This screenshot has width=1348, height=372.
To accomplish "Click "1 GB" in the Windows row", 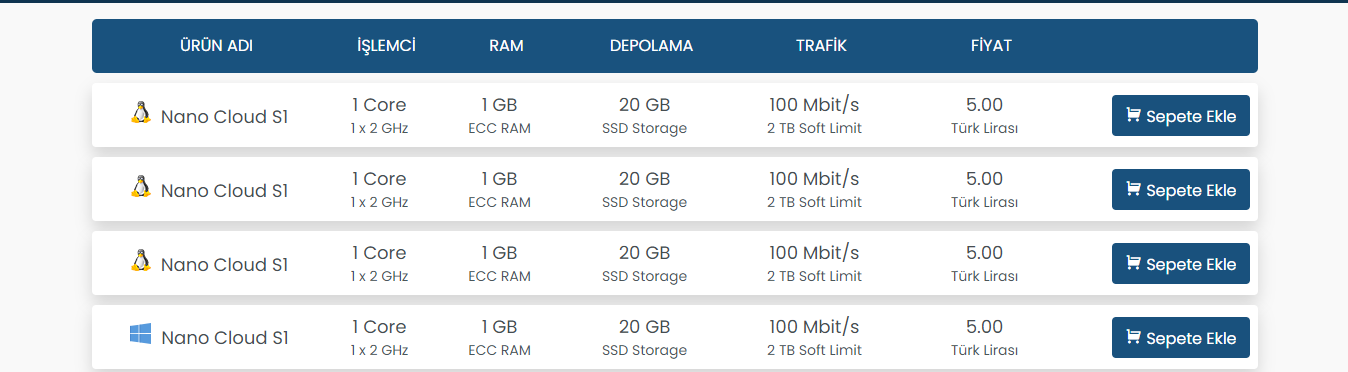I will pos(499,327).
